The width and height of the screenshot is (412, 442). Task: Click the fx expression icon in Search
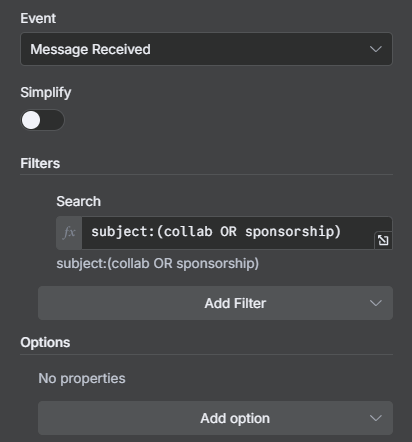click(69, 233)
